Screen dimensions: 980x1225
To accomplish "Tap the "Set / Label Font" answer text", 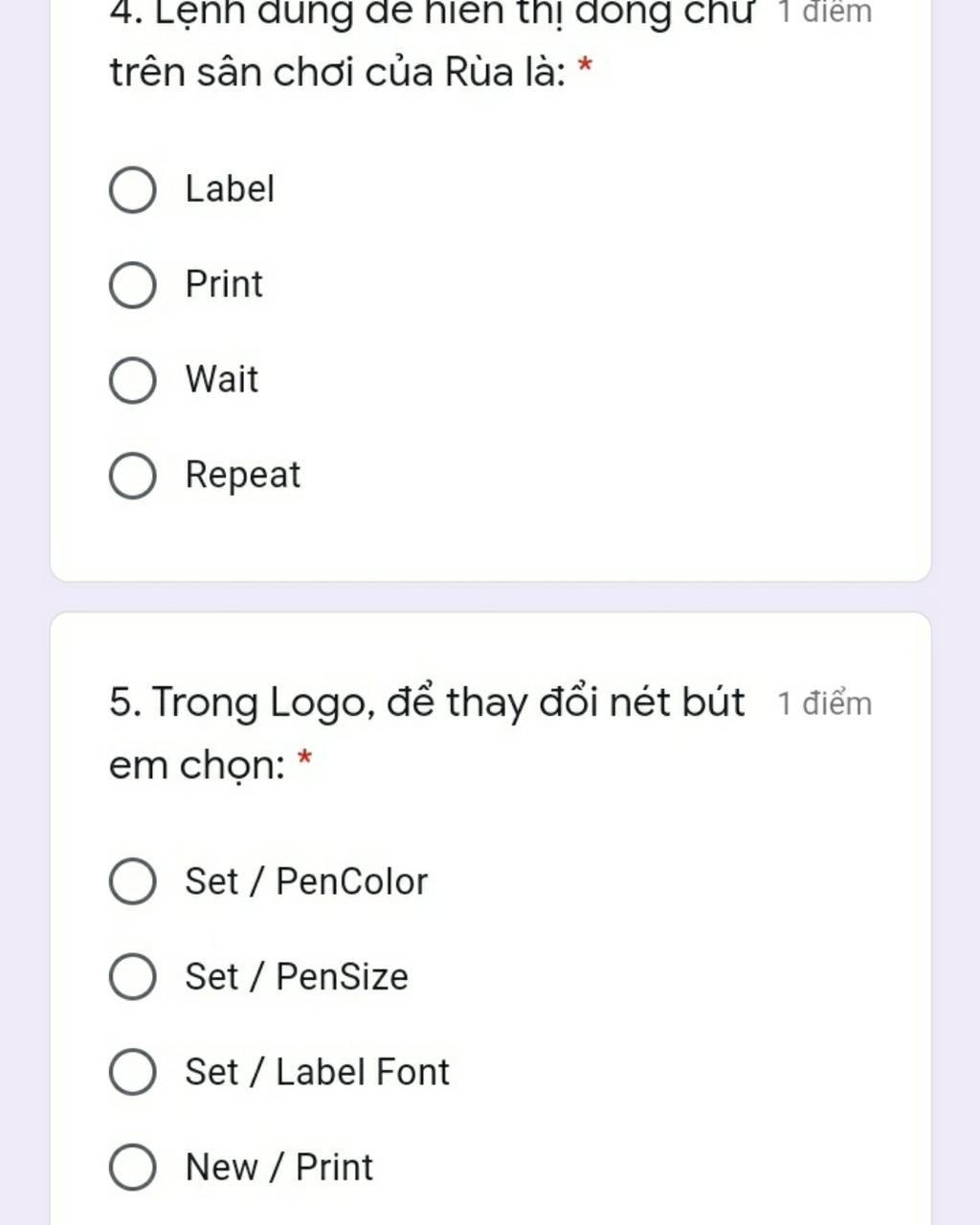I will click(x=317, y=1072).
